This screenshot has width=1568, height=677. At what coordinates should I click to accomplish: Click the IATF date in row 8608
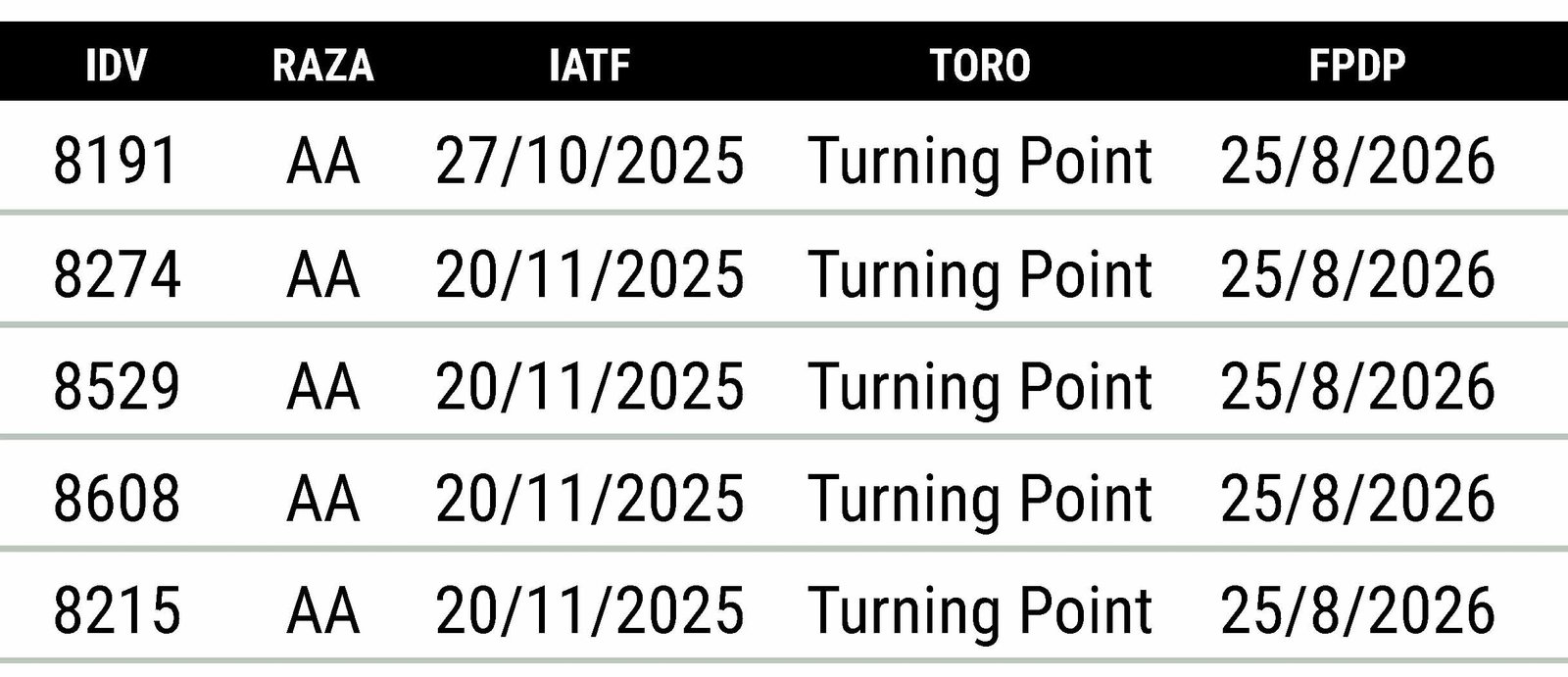click(x=590, y=498)
